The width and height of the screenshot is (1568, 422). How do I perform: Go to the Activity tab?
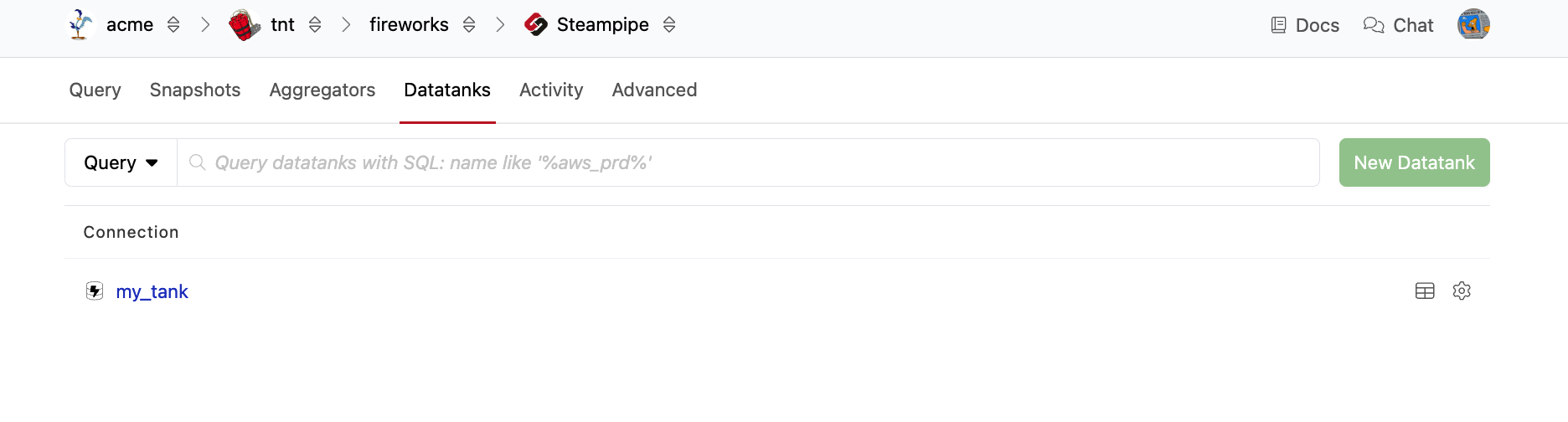pos(551,90)
